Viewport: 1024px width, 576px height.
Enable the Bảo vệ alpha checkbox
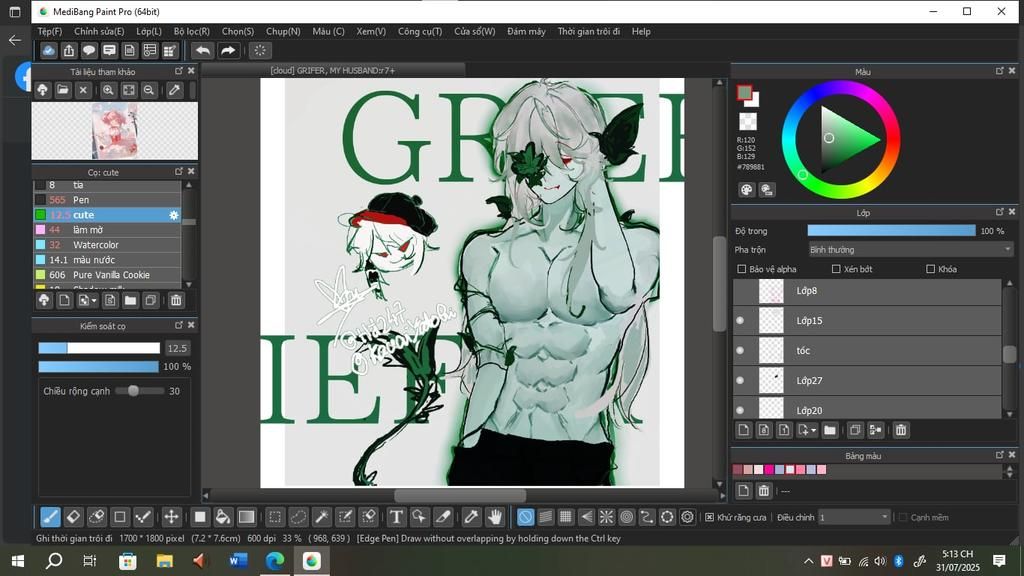click(x=741, y=269)
